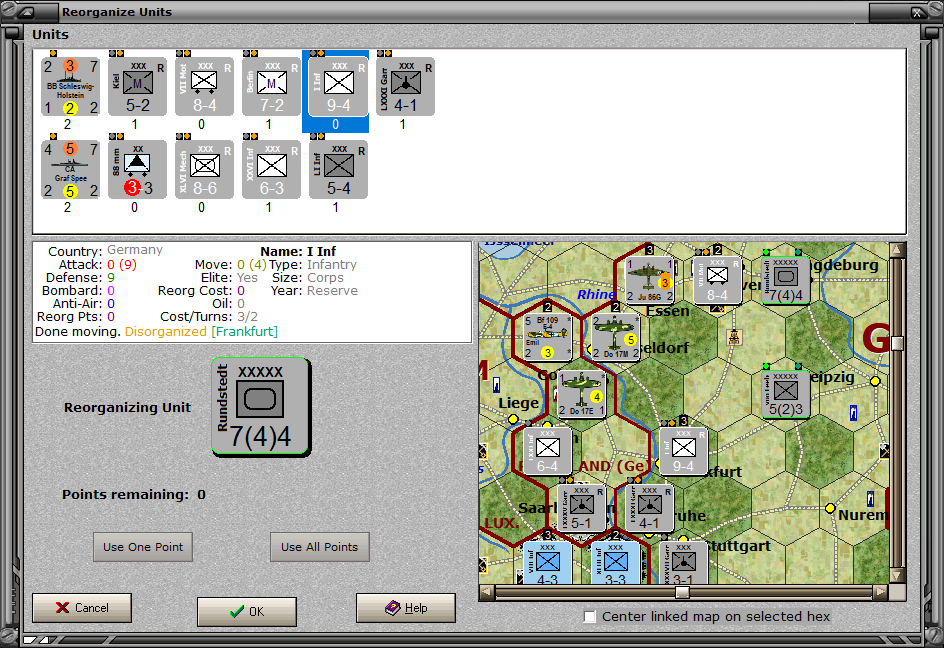Click Rundstedt 7(4)4 HQ on the map
944x648 pixels.
[x=785, y=280]
